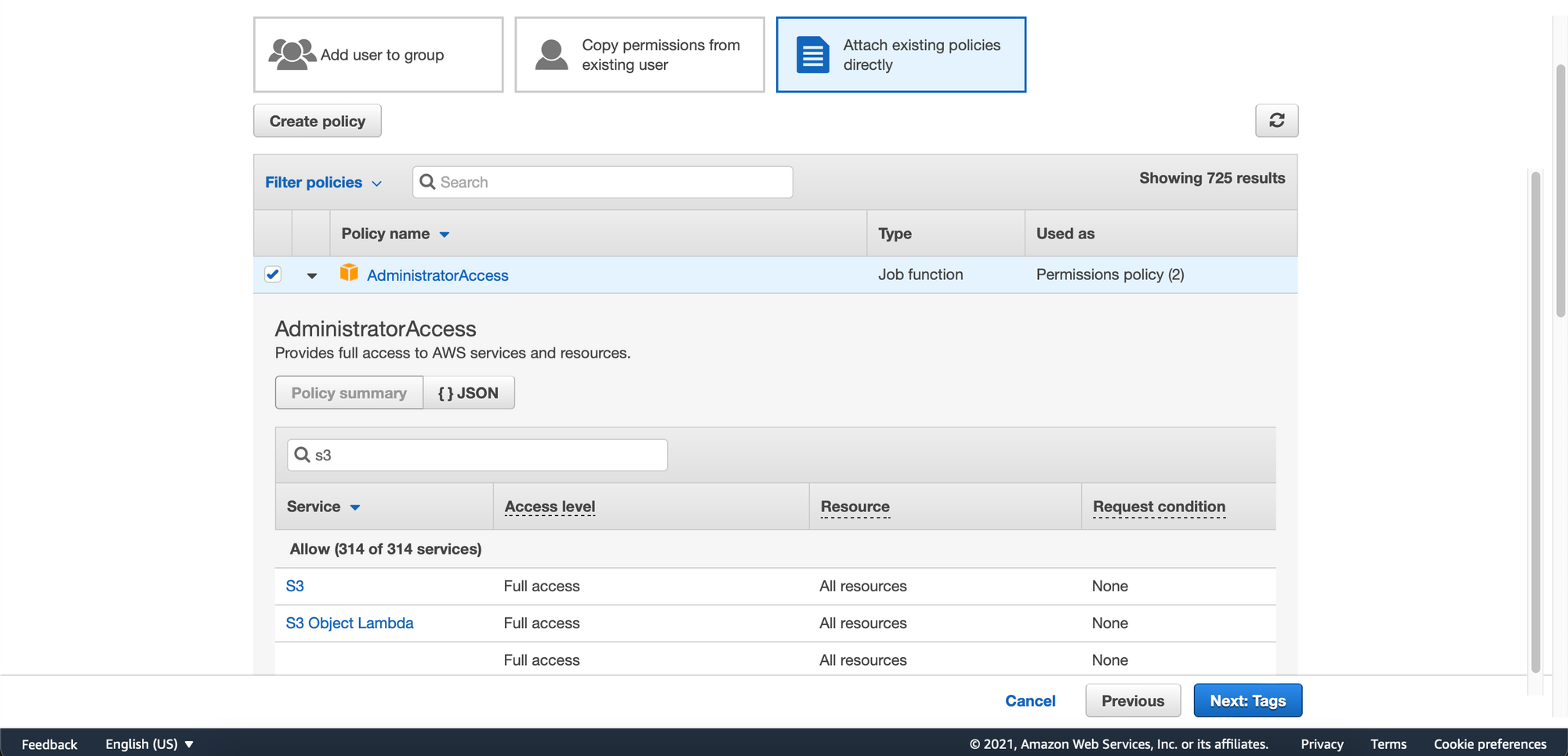Collapse the AdministratorAccess row details arrow

(x=312, y=275)
